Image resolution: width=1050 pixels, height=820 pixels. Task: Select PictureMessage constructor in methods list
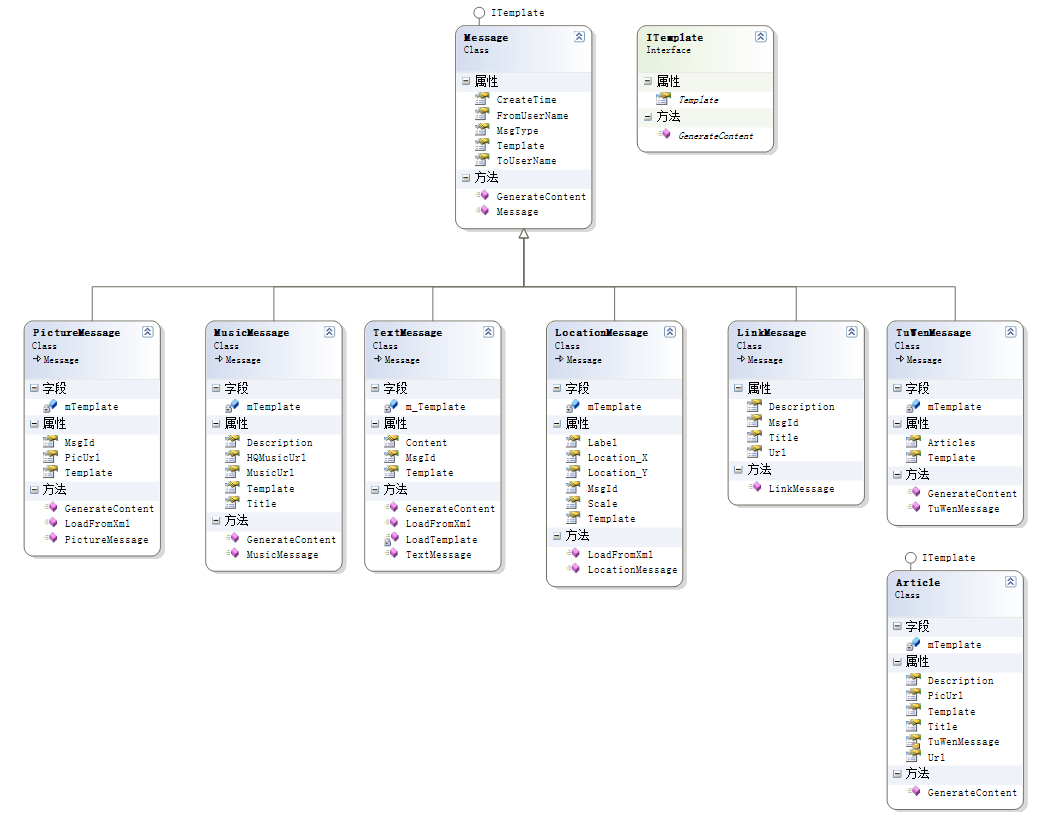click(x=106, y=540)
